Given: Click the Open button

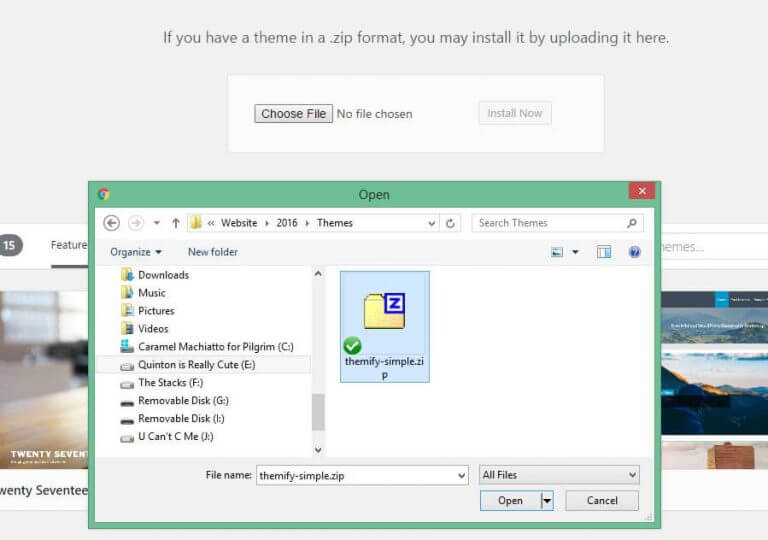Looking at the screenshot, I should (x=510, y=500).
